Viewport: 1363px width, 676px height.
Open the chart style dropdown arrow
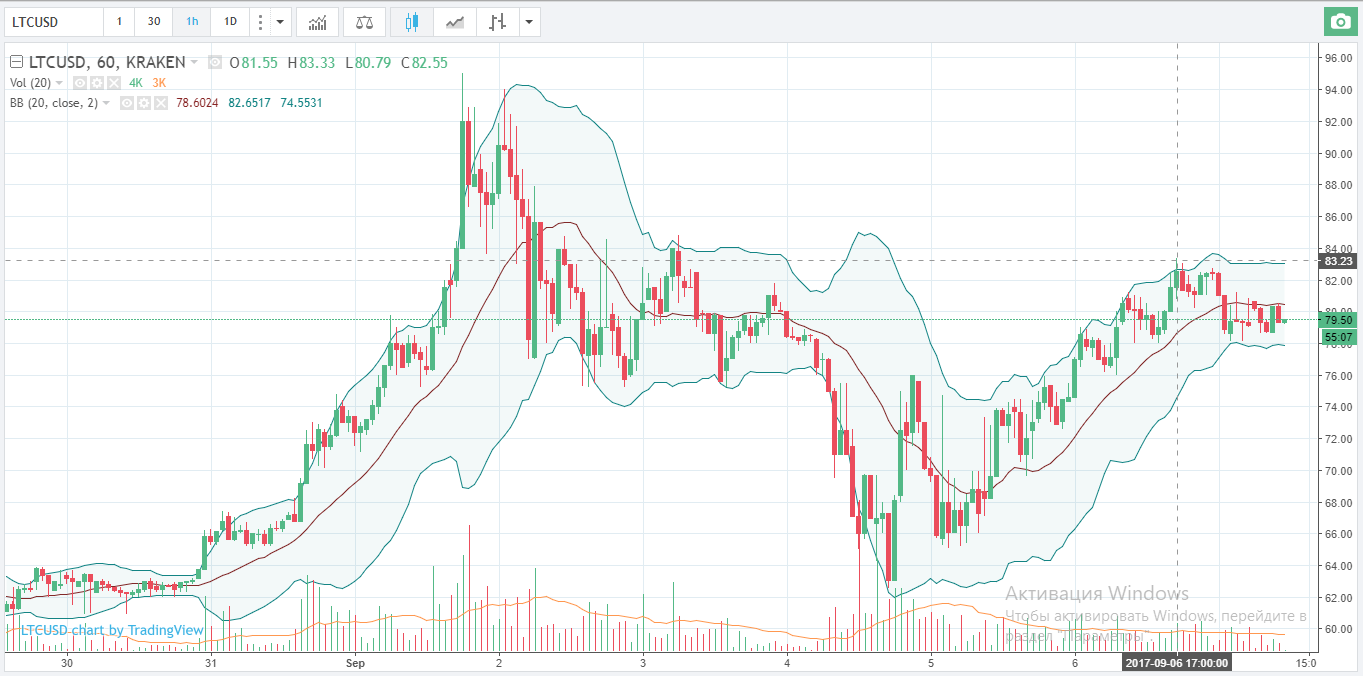coord(528,21)
